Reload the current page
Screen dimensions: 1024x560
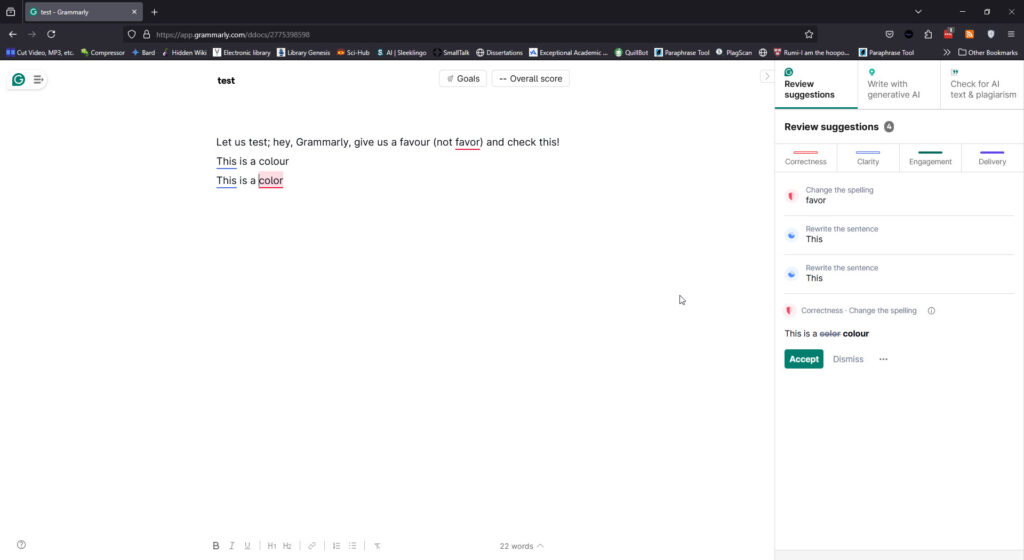click(x=51, y=34)
